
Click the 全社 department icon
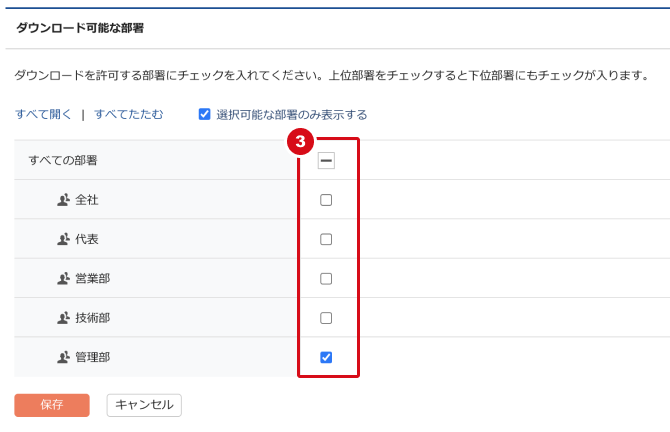(x=63, y=200)
